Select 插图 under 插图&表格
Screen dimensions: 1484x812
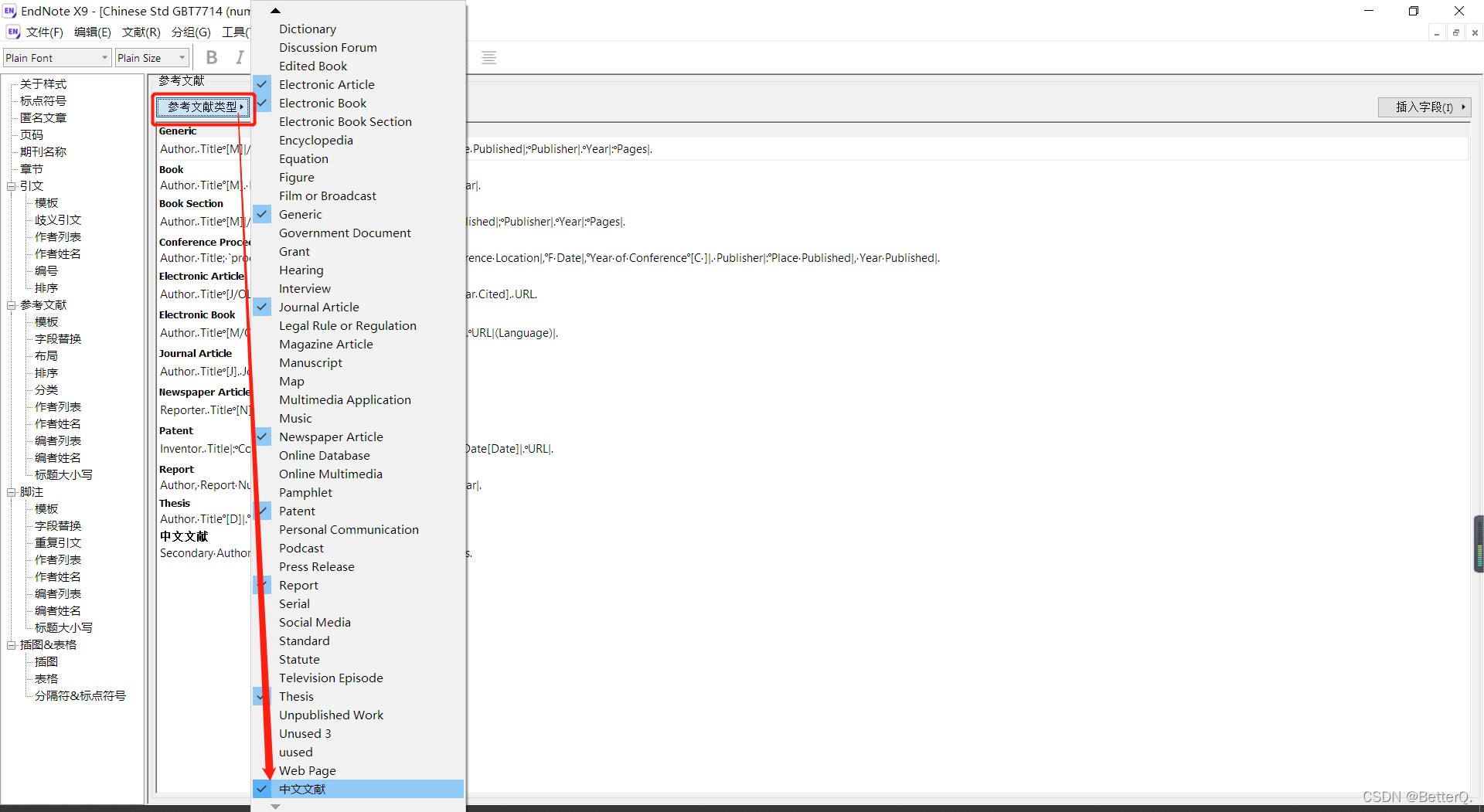(x=46, y=662)
